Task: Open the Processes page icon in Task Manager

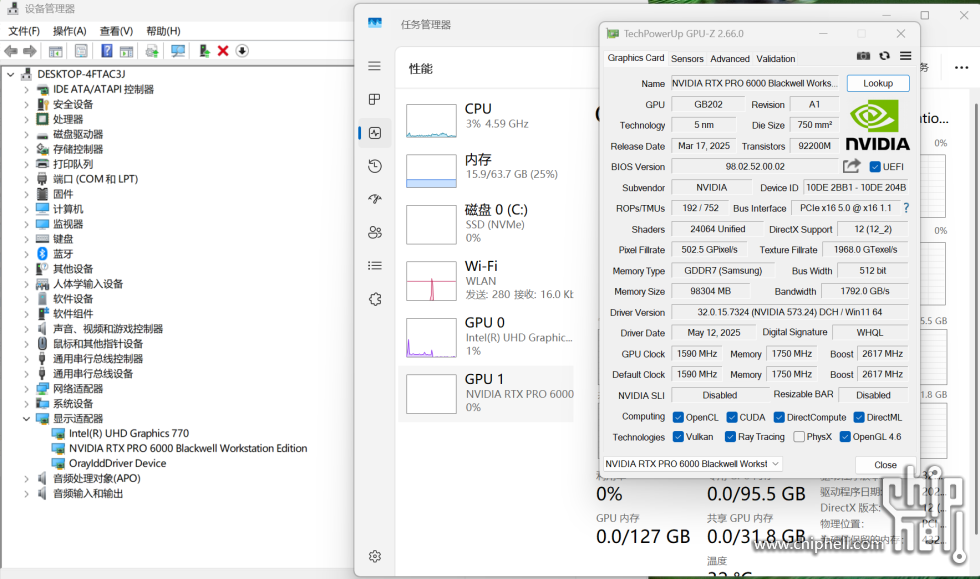Action: pyautogui.click(x=374, y=99)
